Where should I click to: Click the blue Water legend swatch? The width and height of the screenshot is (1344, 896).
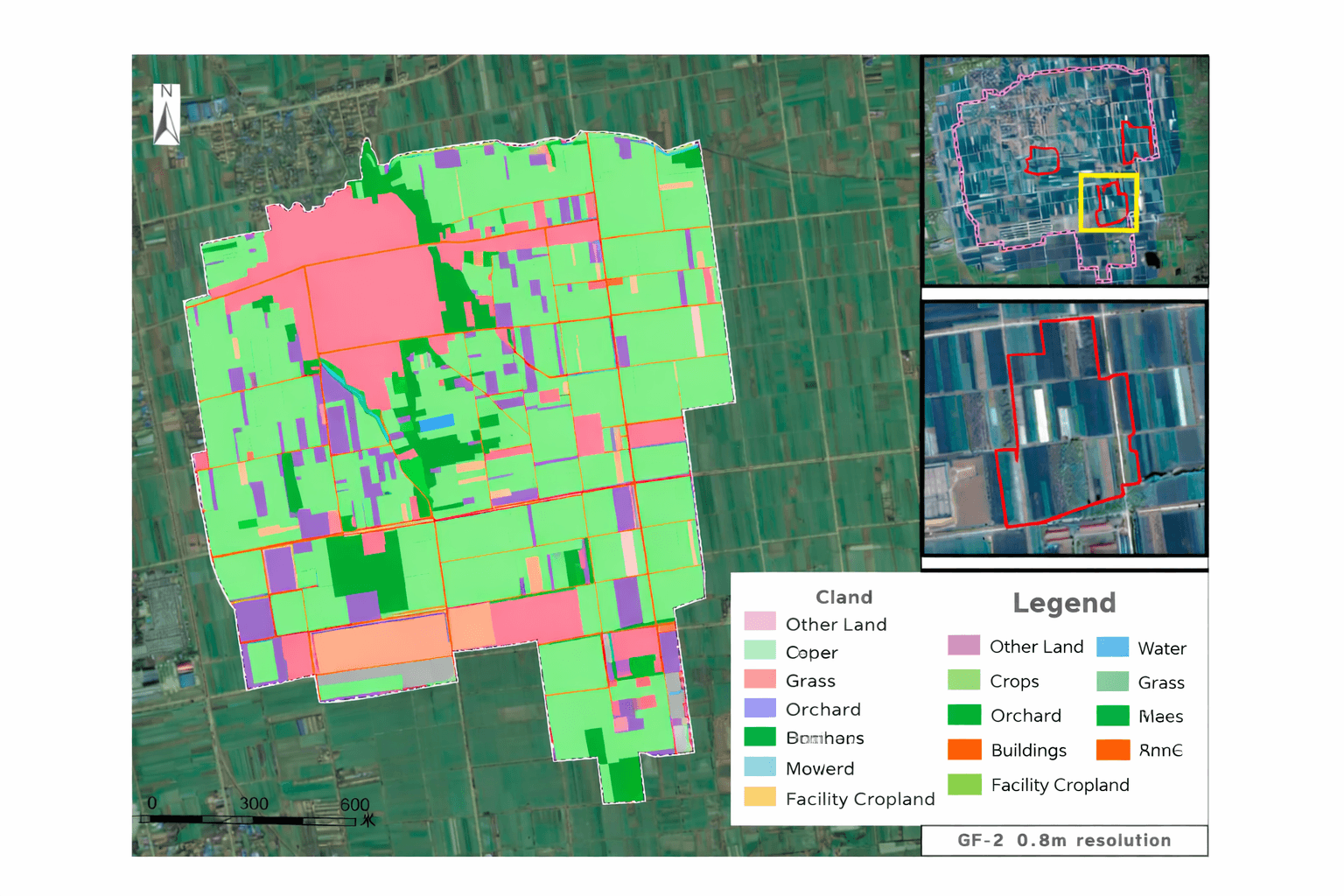(1112, 647)
